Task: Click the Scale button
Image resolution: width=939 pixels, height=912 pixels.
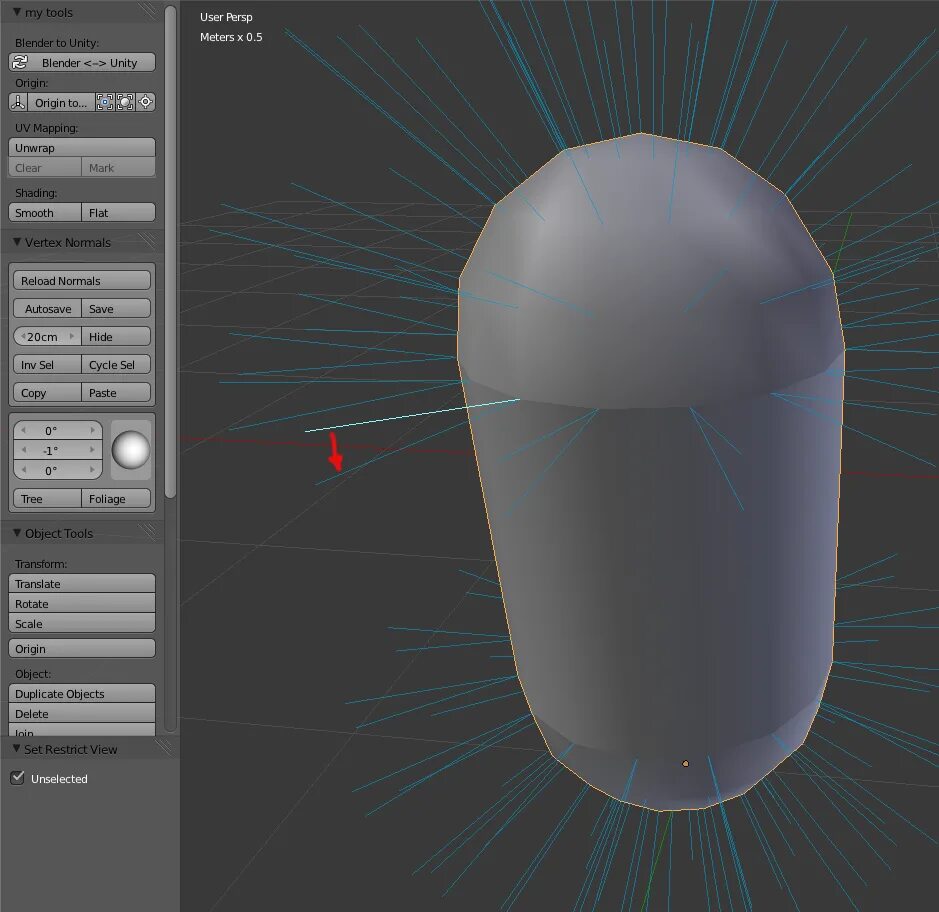Action: pos(82,623)
